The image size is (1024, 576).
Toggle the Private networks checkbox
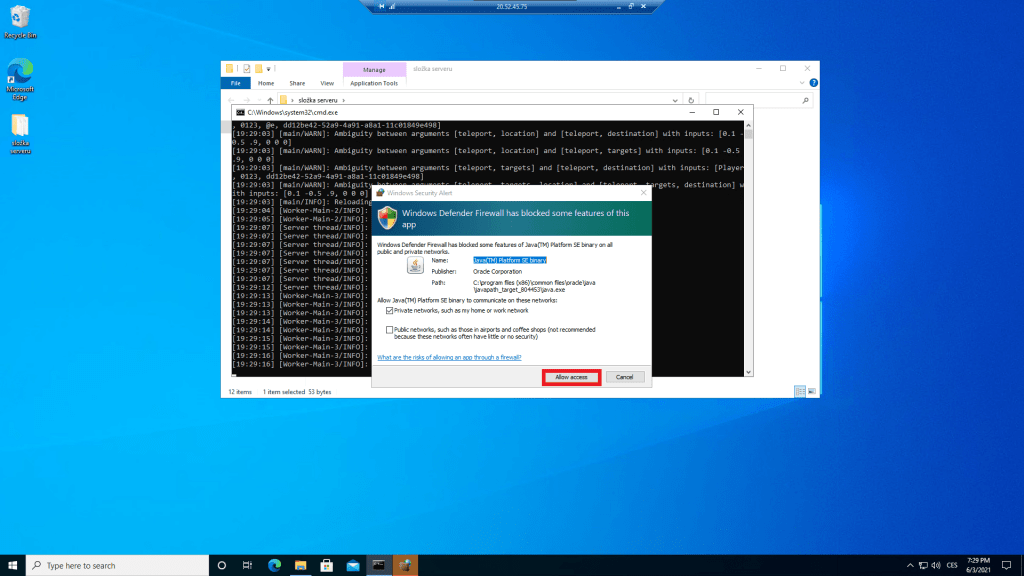389,311
